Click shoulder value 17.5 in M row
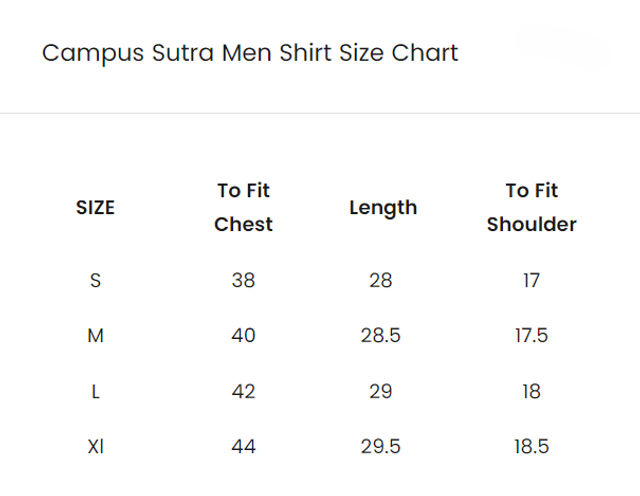The image size is (640, 496). 531,336
